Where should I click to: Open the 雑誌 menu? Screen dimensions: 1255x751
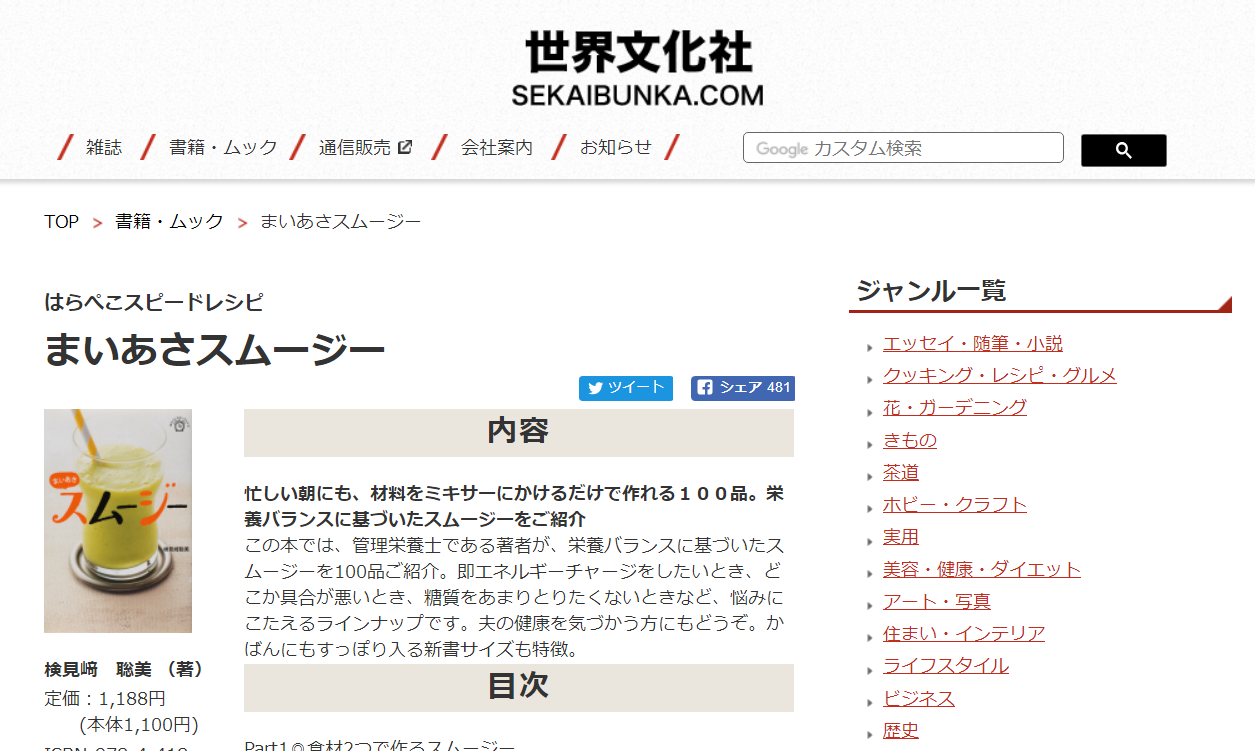[x=104, y=147]
